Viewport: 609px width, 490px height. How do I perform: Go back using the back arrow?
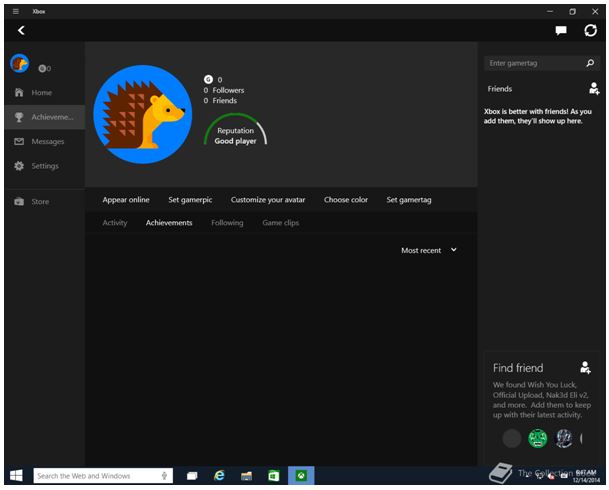tap(21, 30)
